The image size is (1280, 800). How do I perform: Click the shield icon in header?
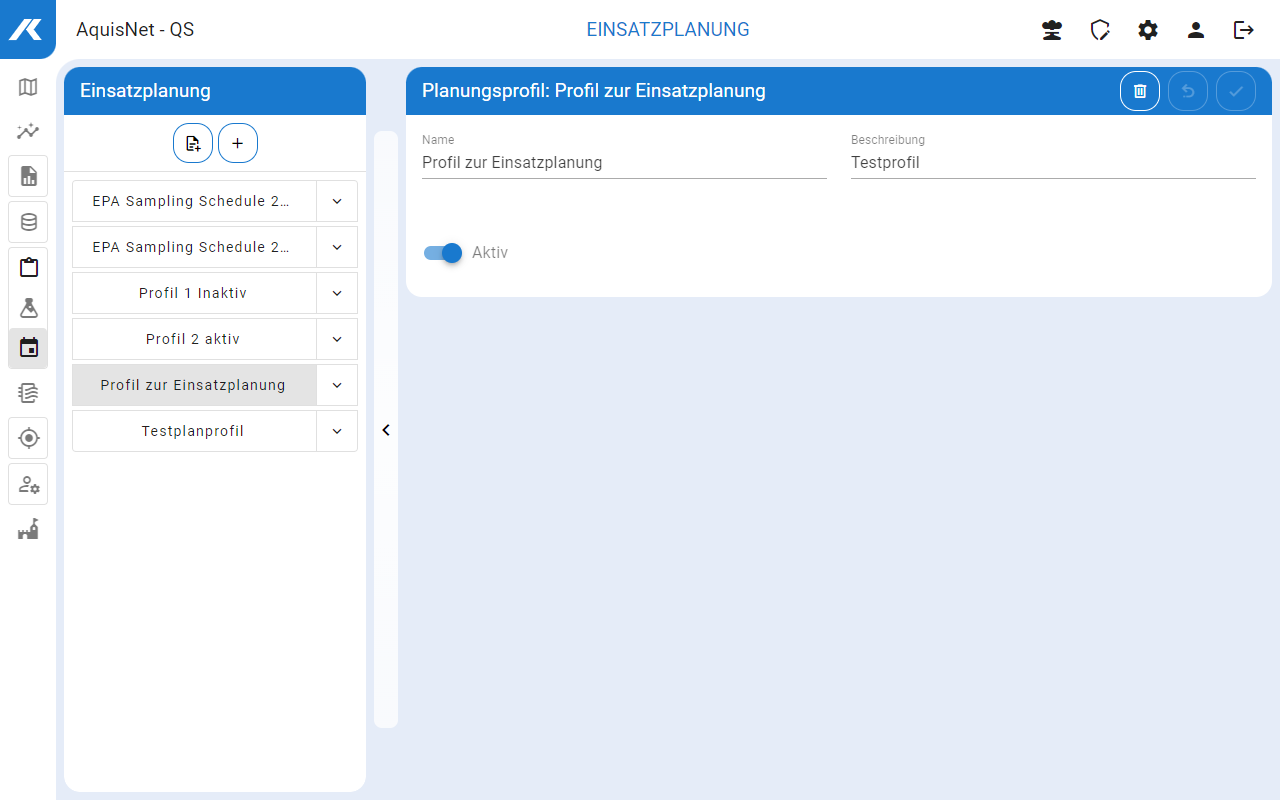1100,30
